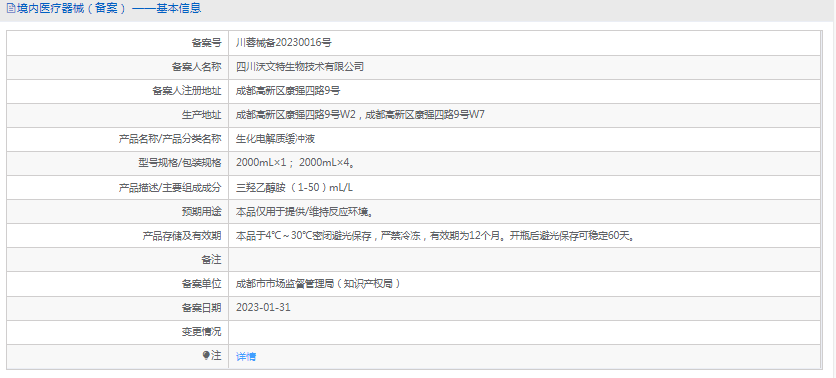Select the 产品名称/产品分类名称 label

[169, 139]
